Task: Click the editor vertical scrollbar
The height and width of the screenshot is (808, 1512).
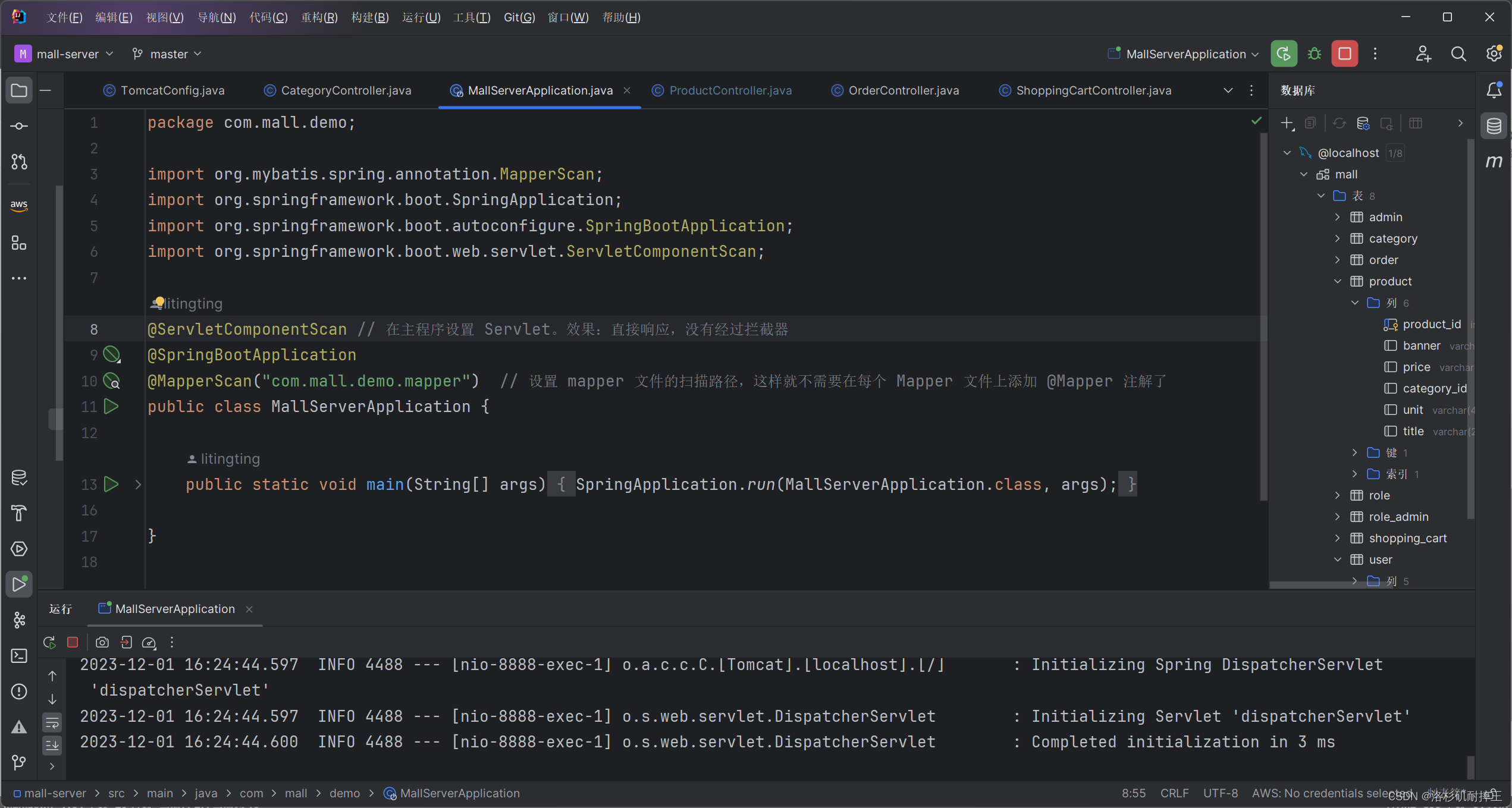Action: (x=1263, y=317)
